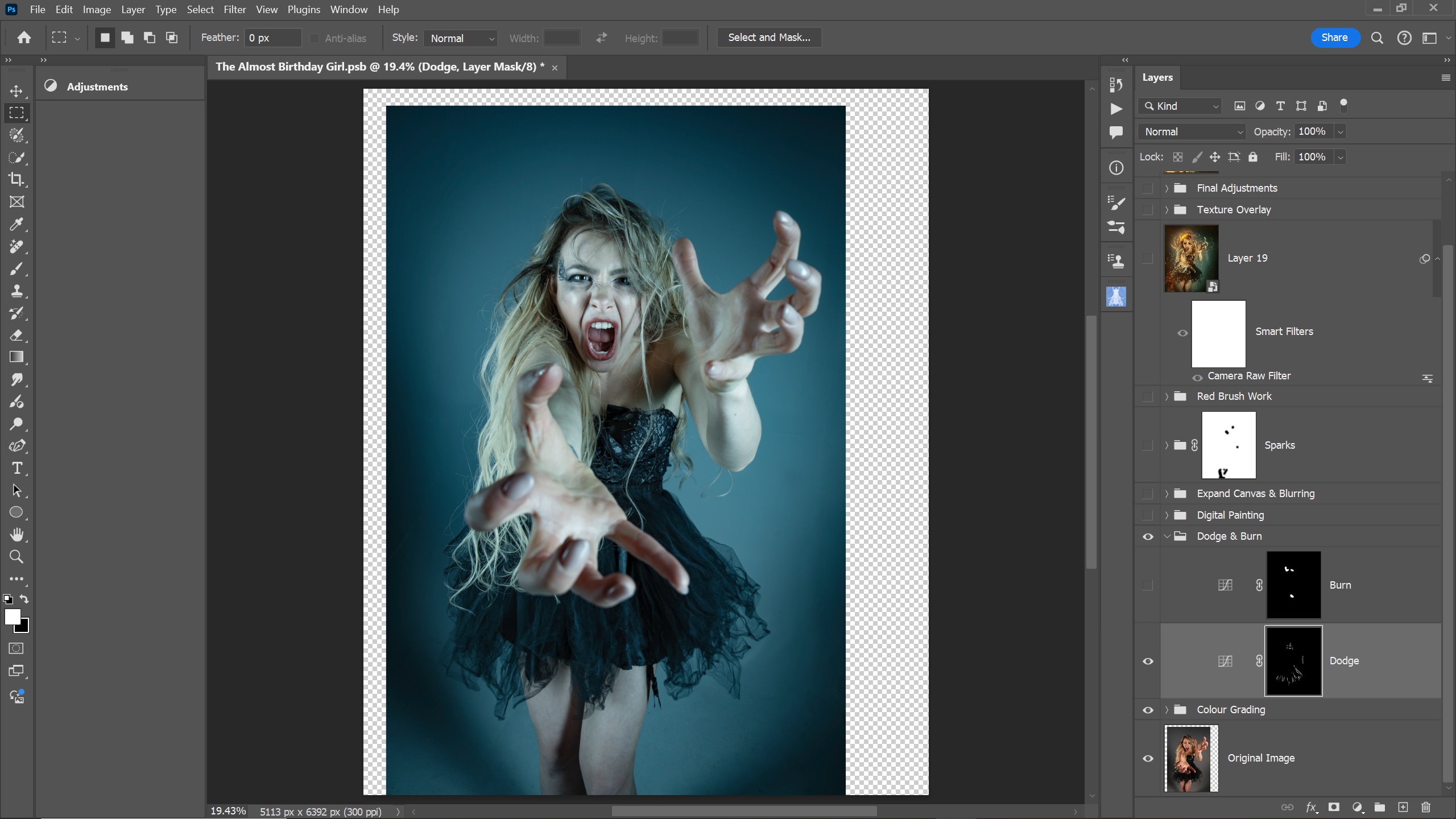
Task: Click the Select and Mask button
Action: tap(769, 38)
